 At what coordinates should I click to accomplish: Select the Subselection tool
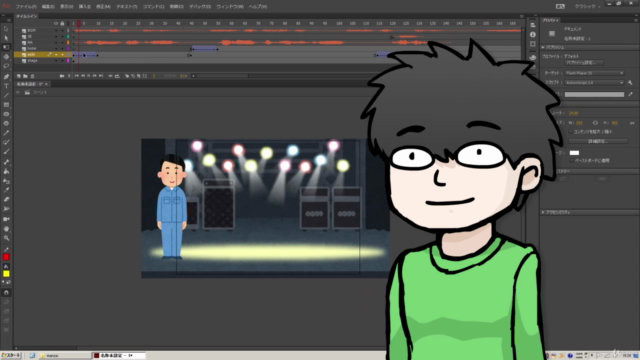pos(6,38)
